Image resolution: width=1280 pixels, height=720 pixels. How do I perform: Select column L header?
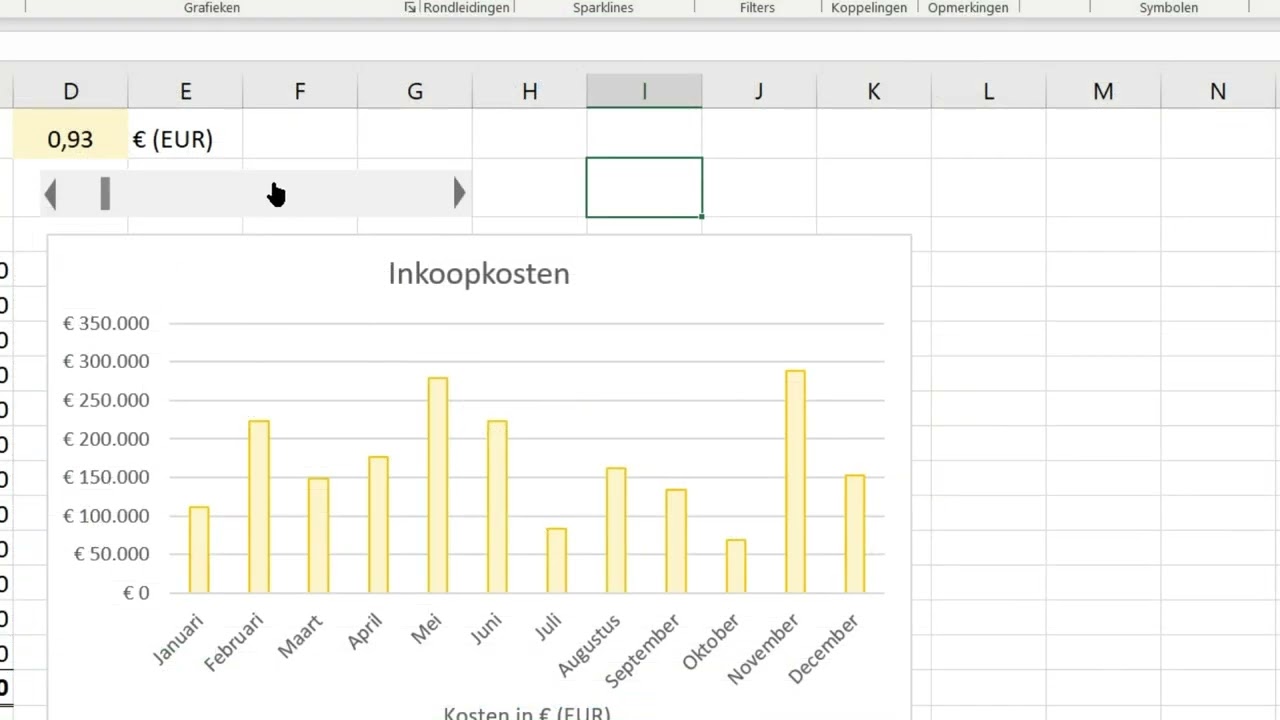tap(989, 91)
